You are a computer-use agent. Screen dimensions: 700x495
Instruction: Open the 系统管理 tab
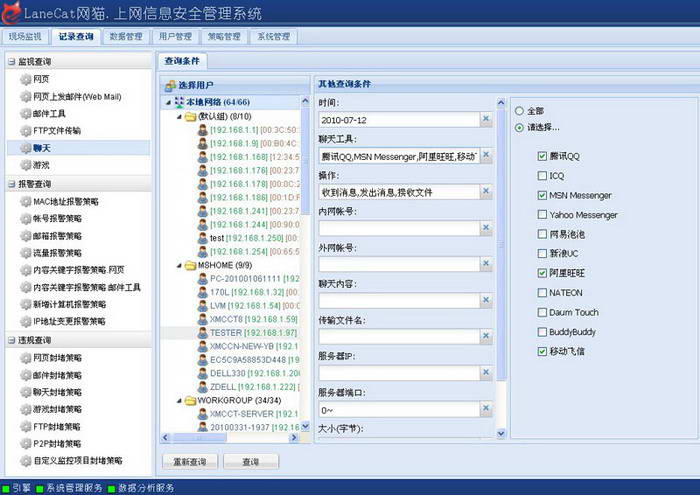coord(274,37)
